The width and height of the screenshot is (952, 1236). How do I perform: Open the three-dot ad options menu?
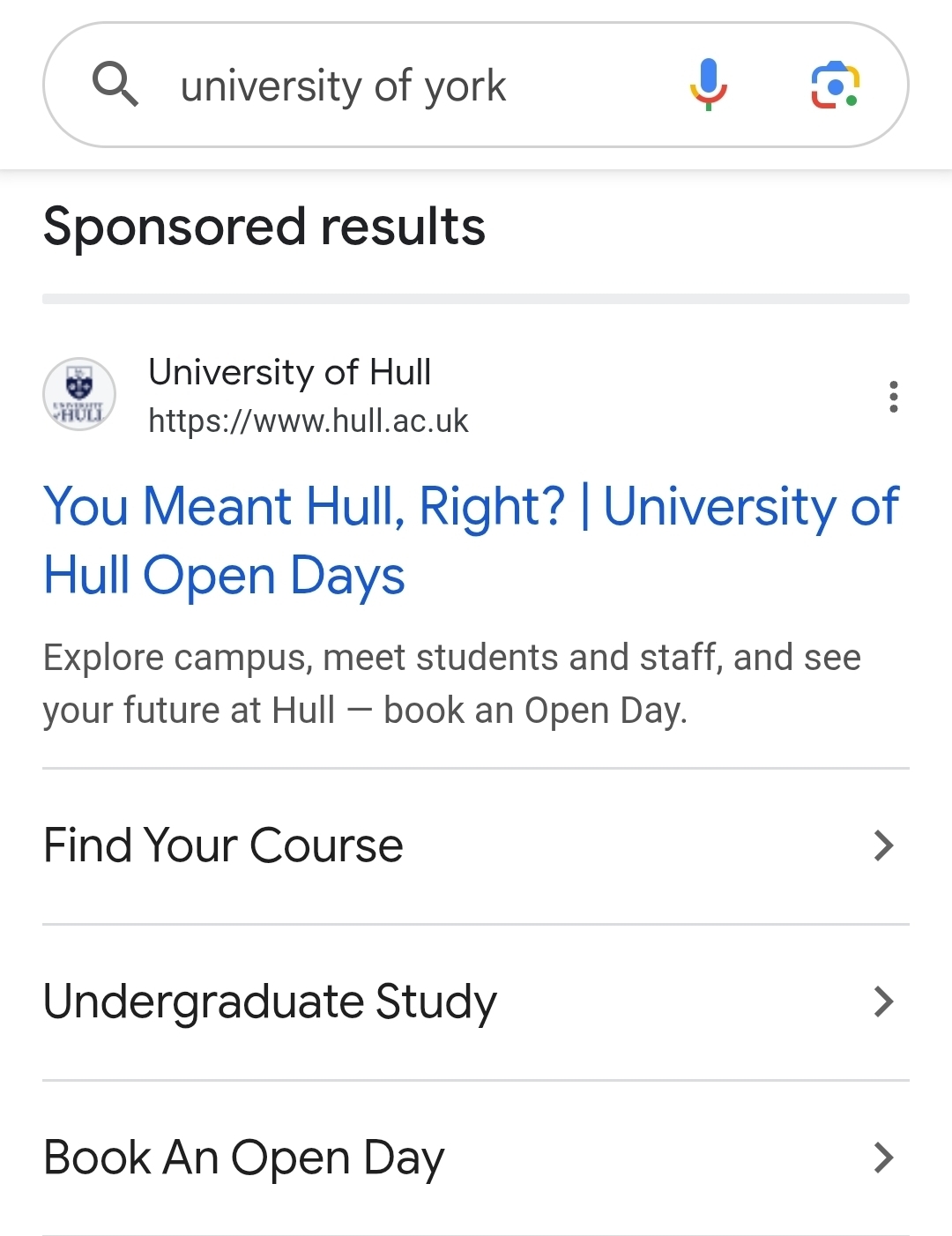pyautogui.click(x=893, y=397)
